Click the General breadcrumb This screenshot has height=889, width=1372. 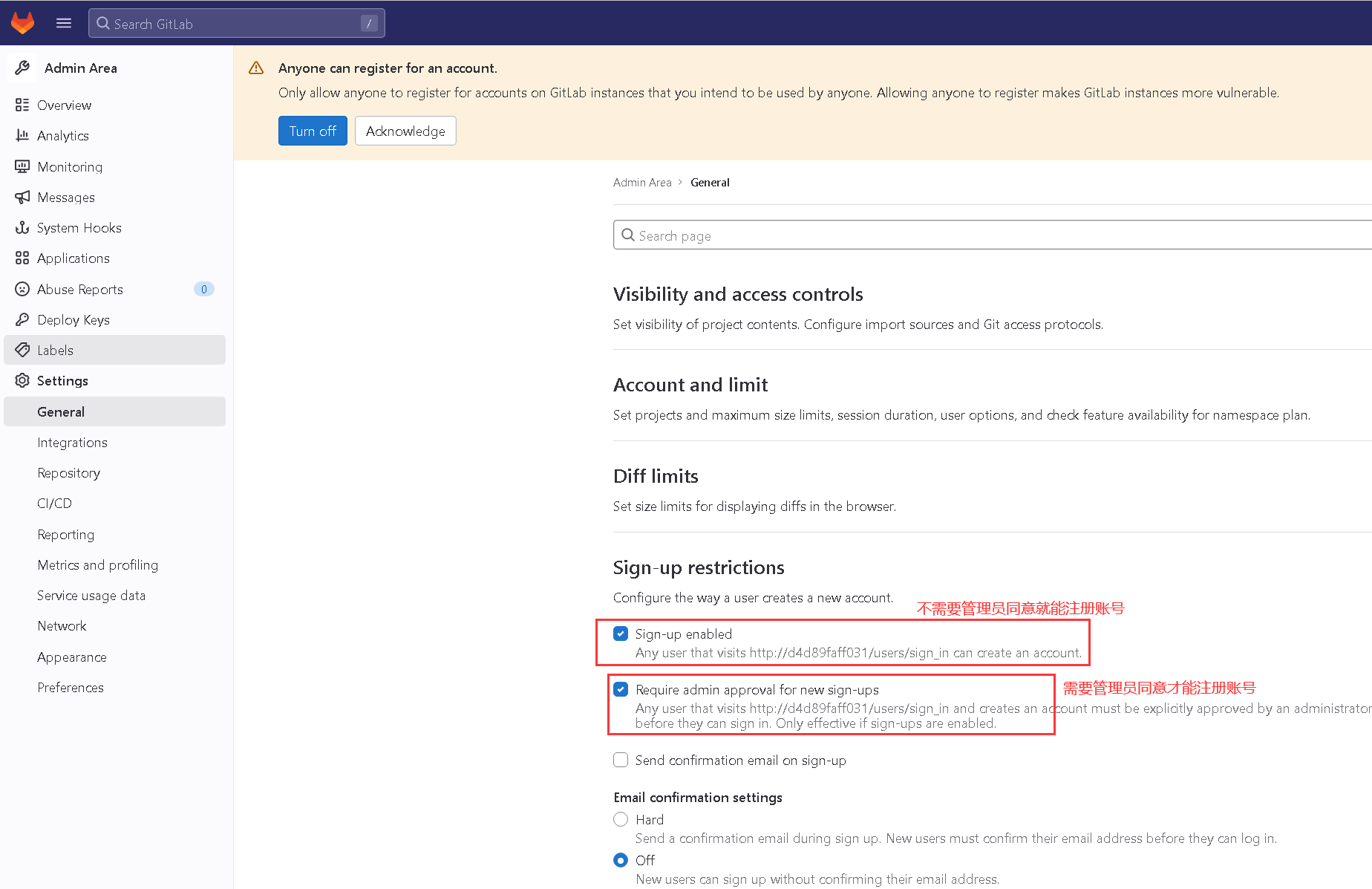pyautogui.click(x=710, y=182)
